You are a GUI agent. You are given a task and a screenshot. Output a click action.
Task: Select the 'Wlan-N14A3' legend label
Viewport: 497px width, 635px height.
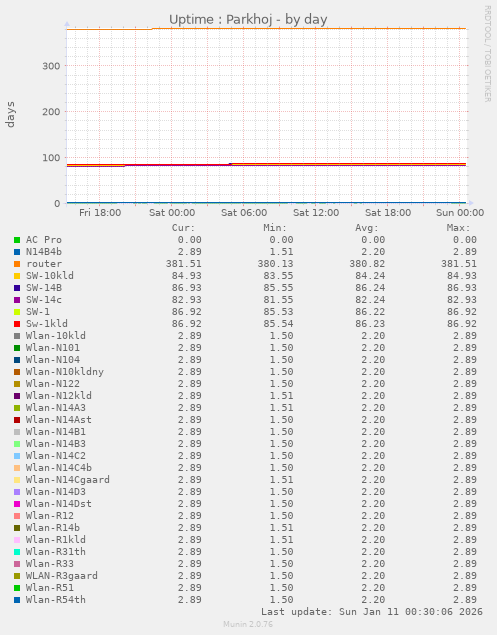point(56,408)
